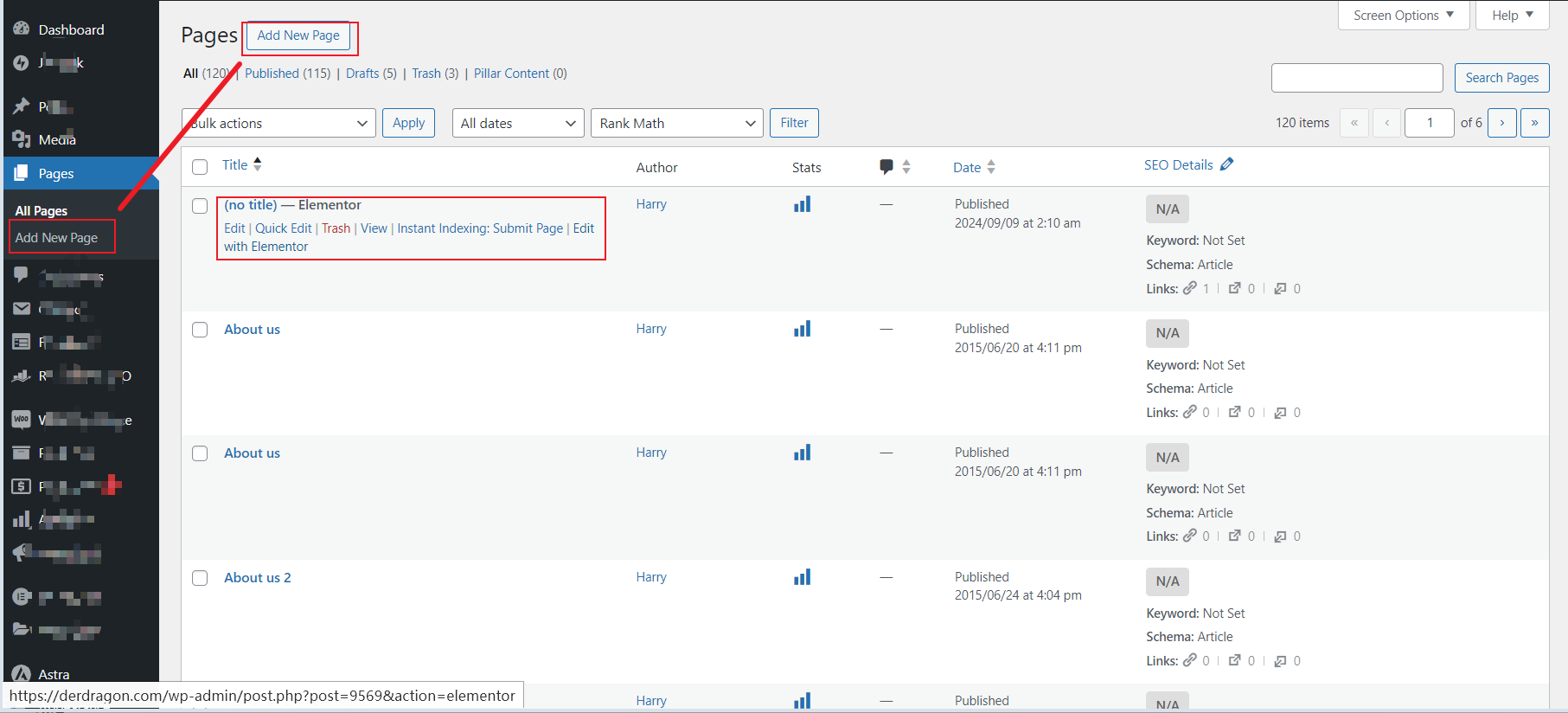Open the Bulk actions dropdown
The height and width of the screenshot is (713, 1568).
click(278, 123)
